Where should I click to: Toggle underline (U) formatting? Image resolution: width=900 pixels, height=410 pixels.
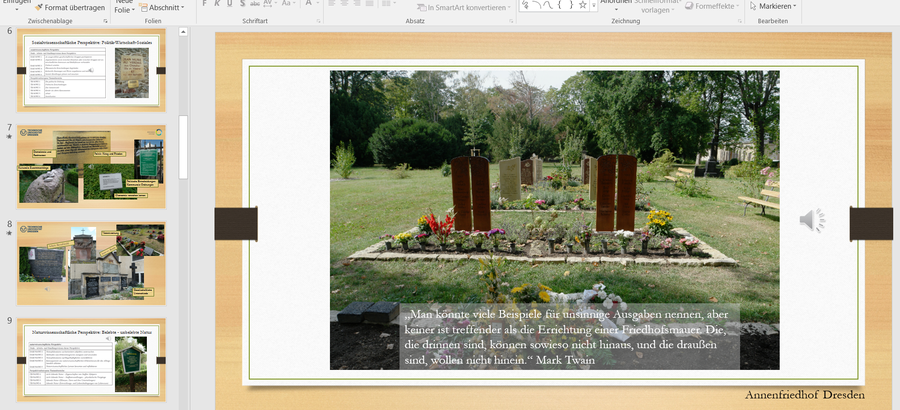pyautogui.click(x=230, y=3)
